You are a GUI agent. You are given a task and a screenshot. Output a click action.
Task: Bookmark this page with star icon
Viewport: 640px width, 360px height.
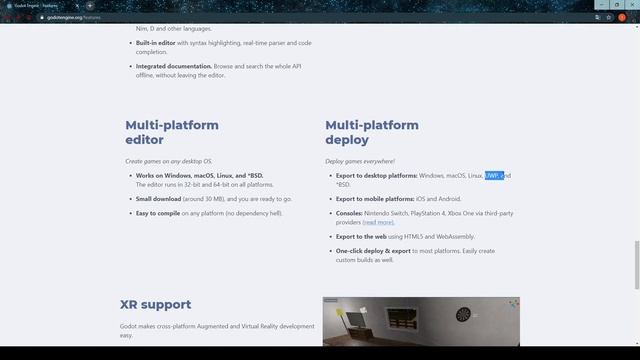pos(609,18)
